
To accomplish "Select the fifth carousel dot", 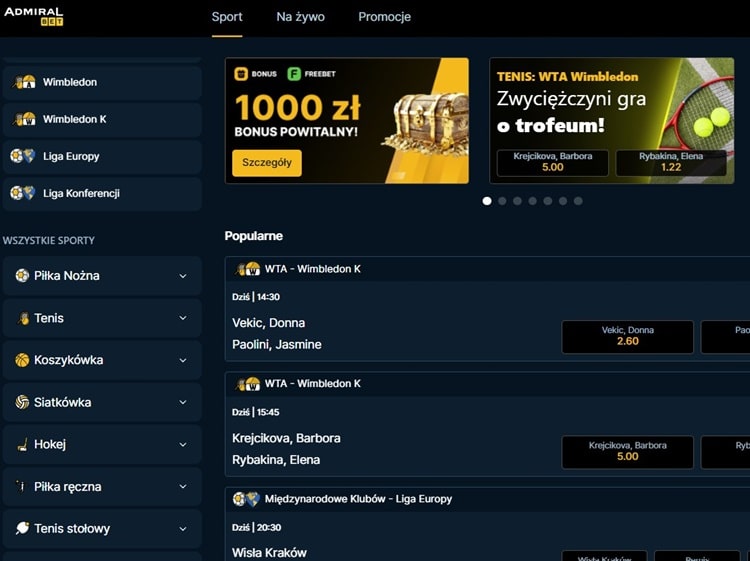I will pos(548,201).
